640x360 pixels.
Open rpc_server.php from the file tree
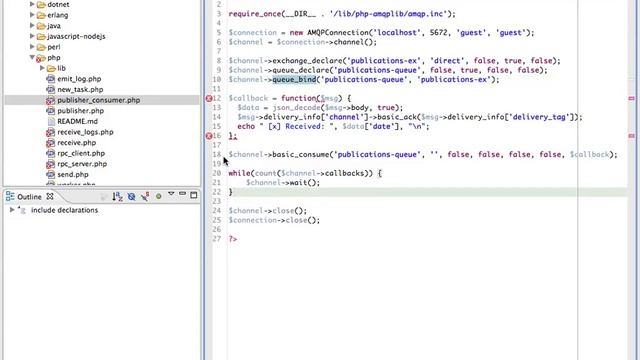tap(82, 164)
